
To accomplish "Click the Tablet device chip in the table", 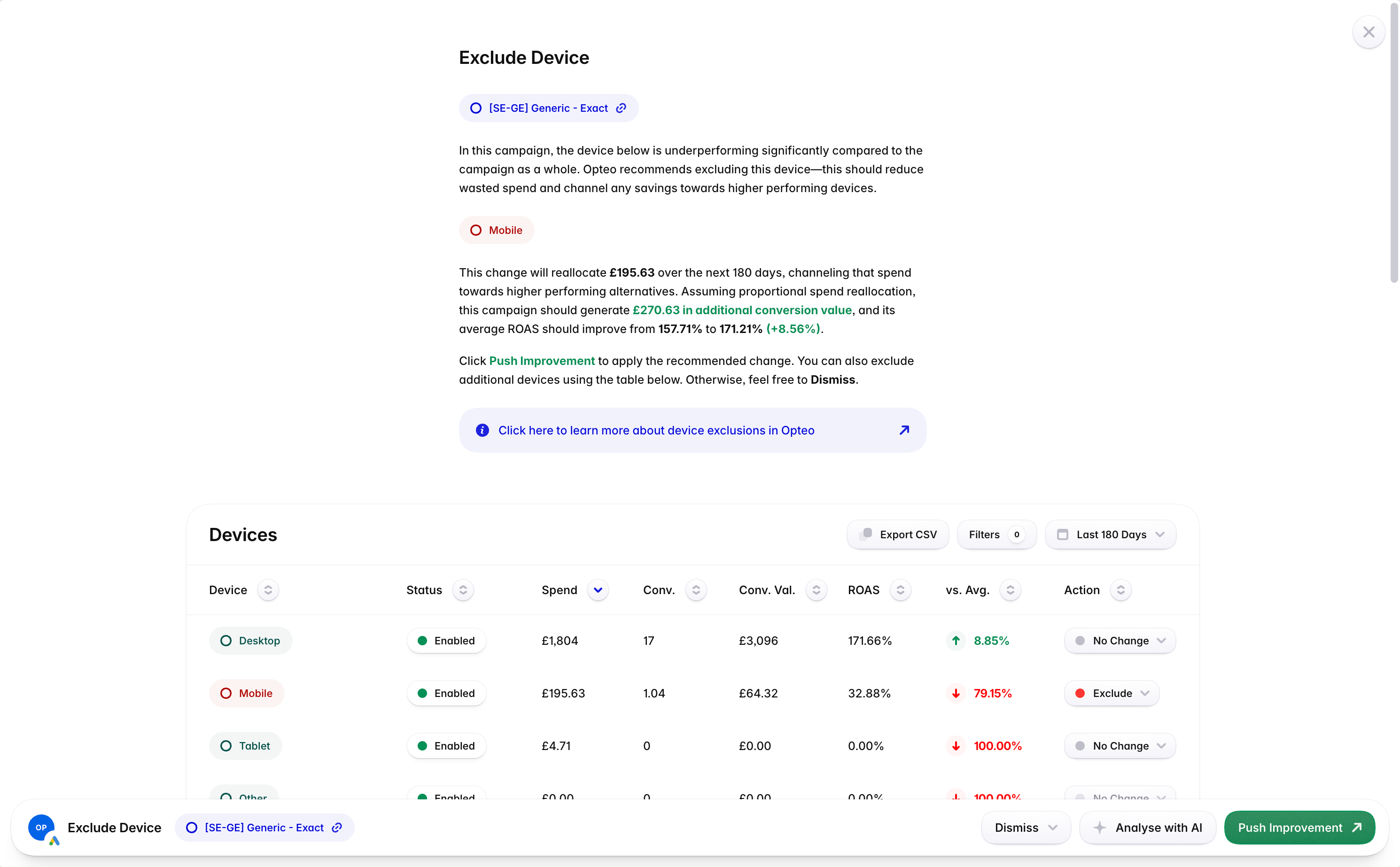I will pos(246,745).
